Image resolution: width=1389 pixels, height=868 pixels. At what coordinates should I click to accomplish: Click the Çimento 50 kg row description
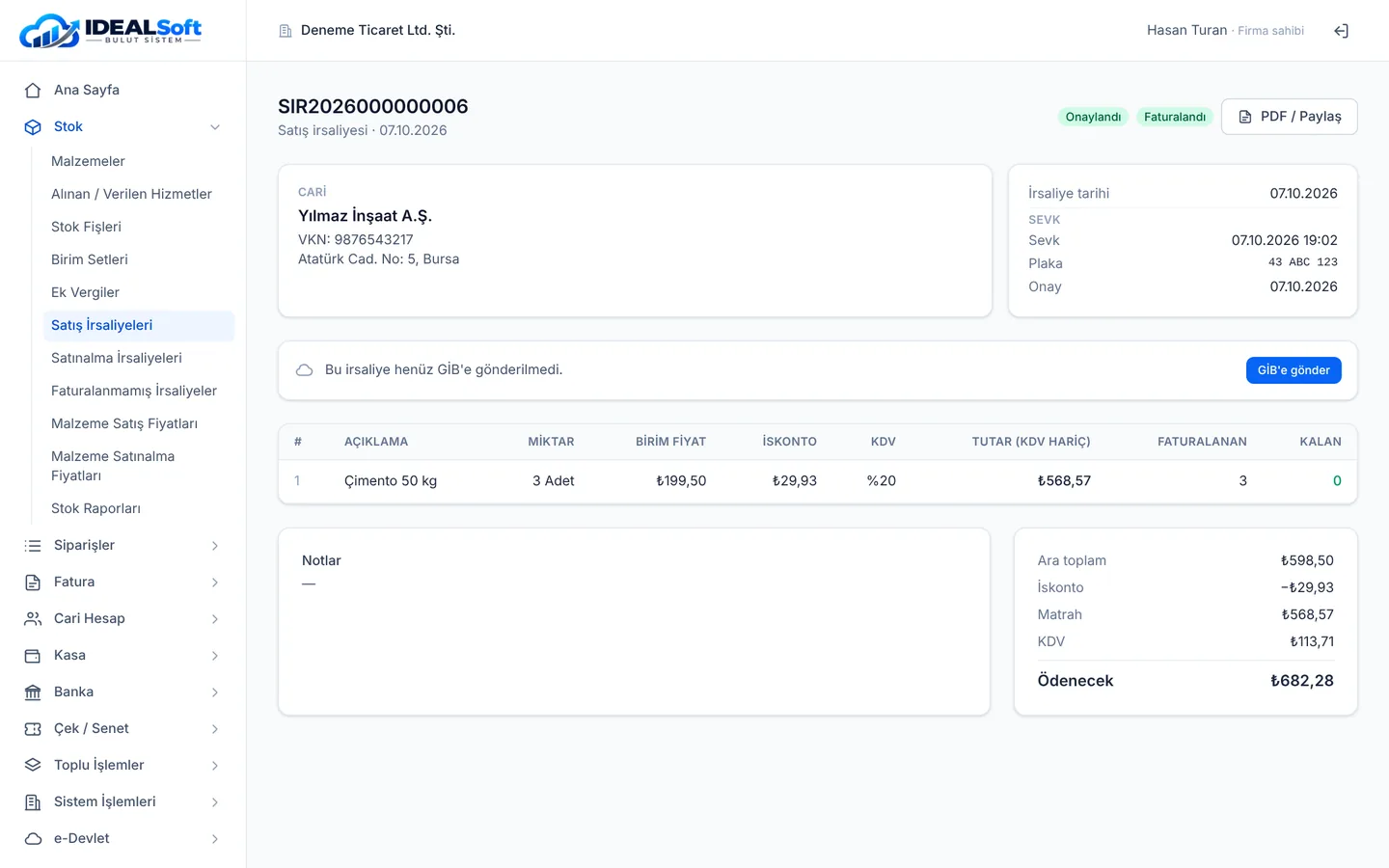click(x=391, y=480)
